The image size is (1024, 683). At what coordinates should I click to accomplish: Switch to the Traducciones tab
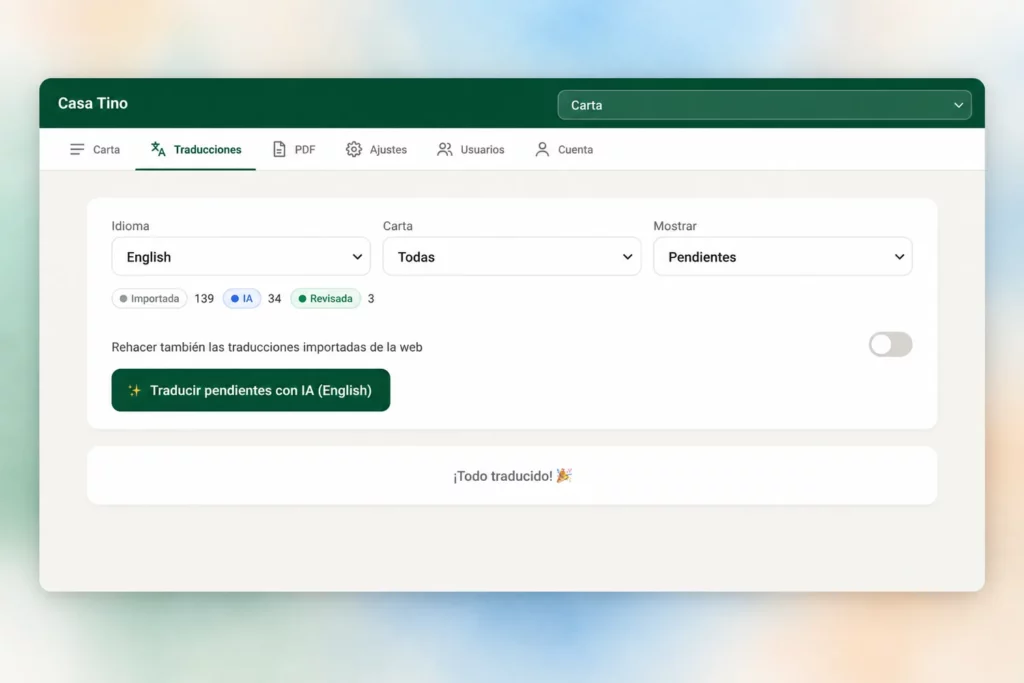click(195, 150)
